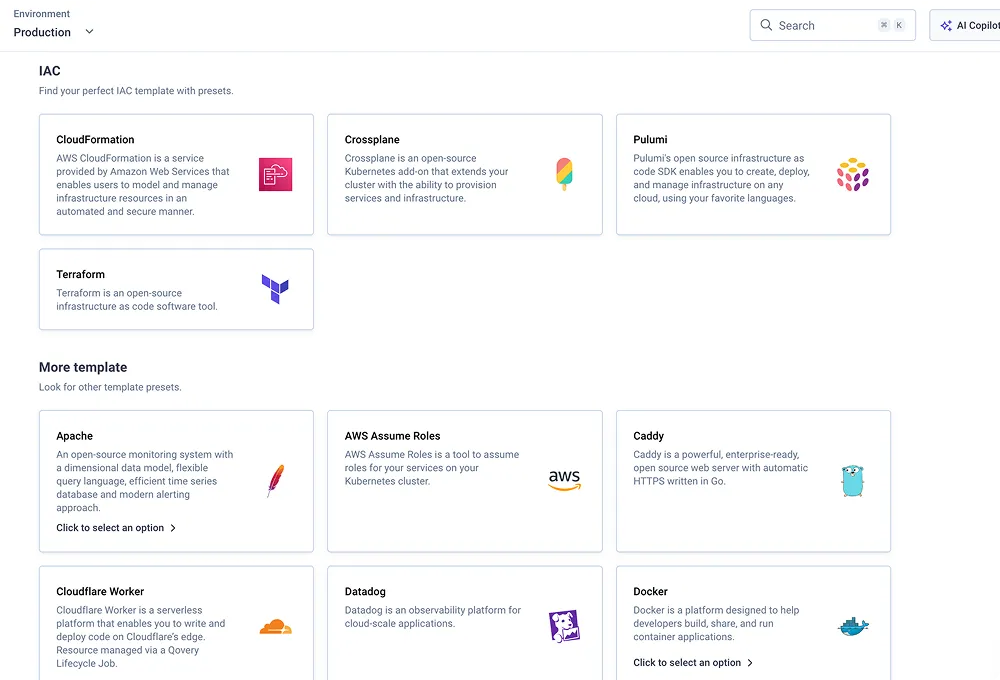1000x680 pixels.
Task: Click the Apache monitoring system description
Action: click(145, 481)
